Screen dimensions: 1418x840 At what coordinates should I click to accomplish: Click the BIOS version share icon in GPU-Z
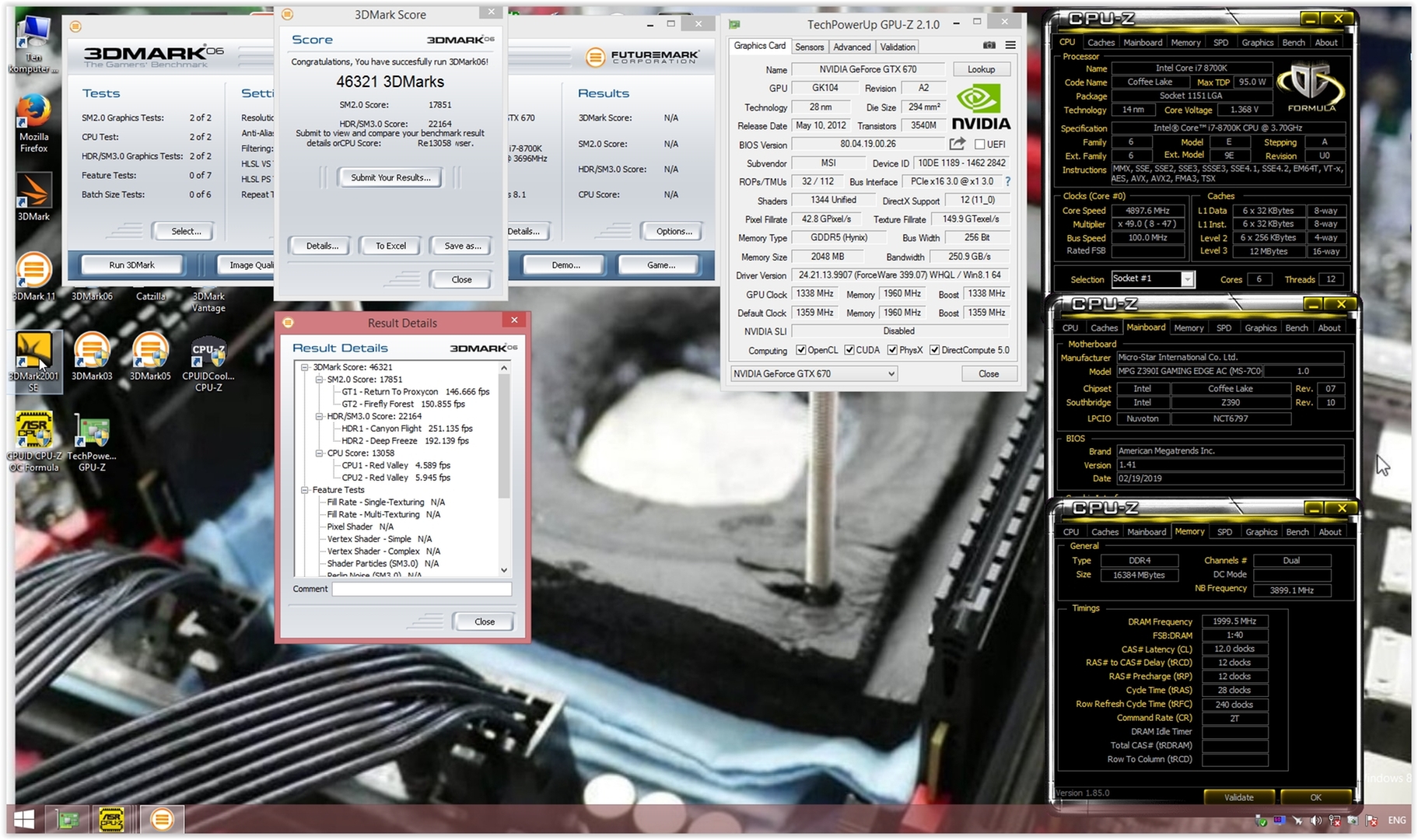(958, 144)
